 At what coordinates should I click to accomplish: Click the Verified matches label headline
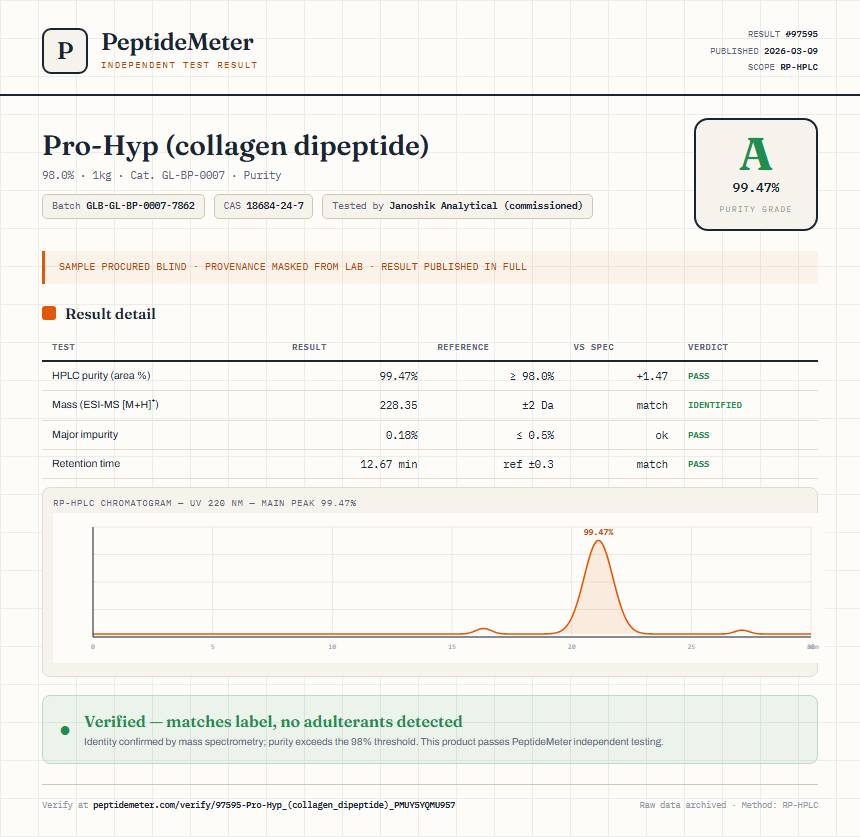(273, 722)
